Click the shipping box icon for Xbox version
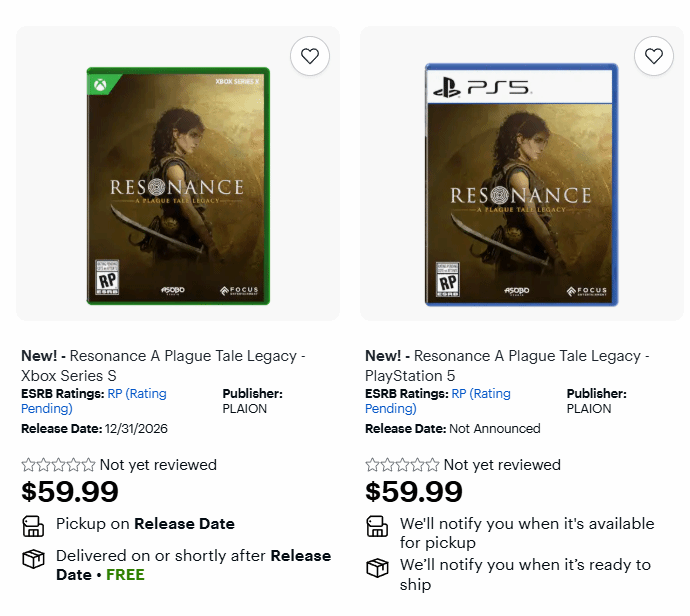This screenshot has width=690, height=616. point(33,559)
